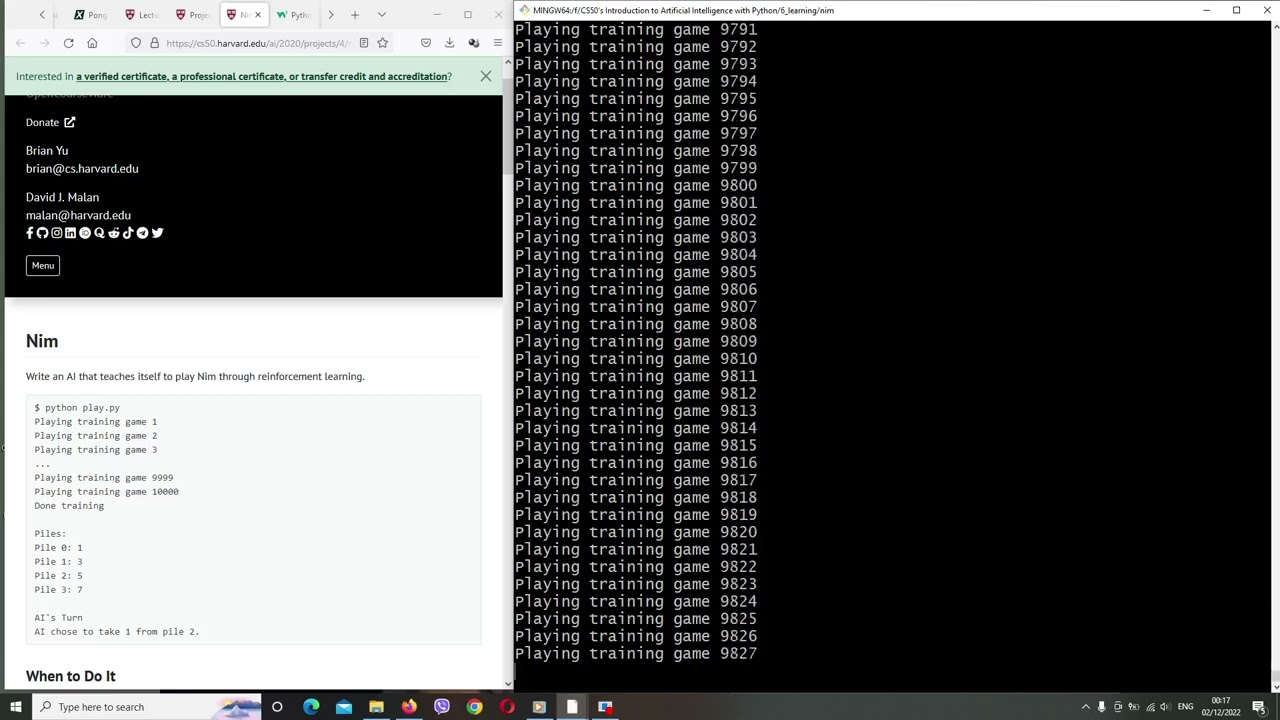Save page to Pocket
The image size is (1280, 720).
pyautogui.click(x=426, y=43)
